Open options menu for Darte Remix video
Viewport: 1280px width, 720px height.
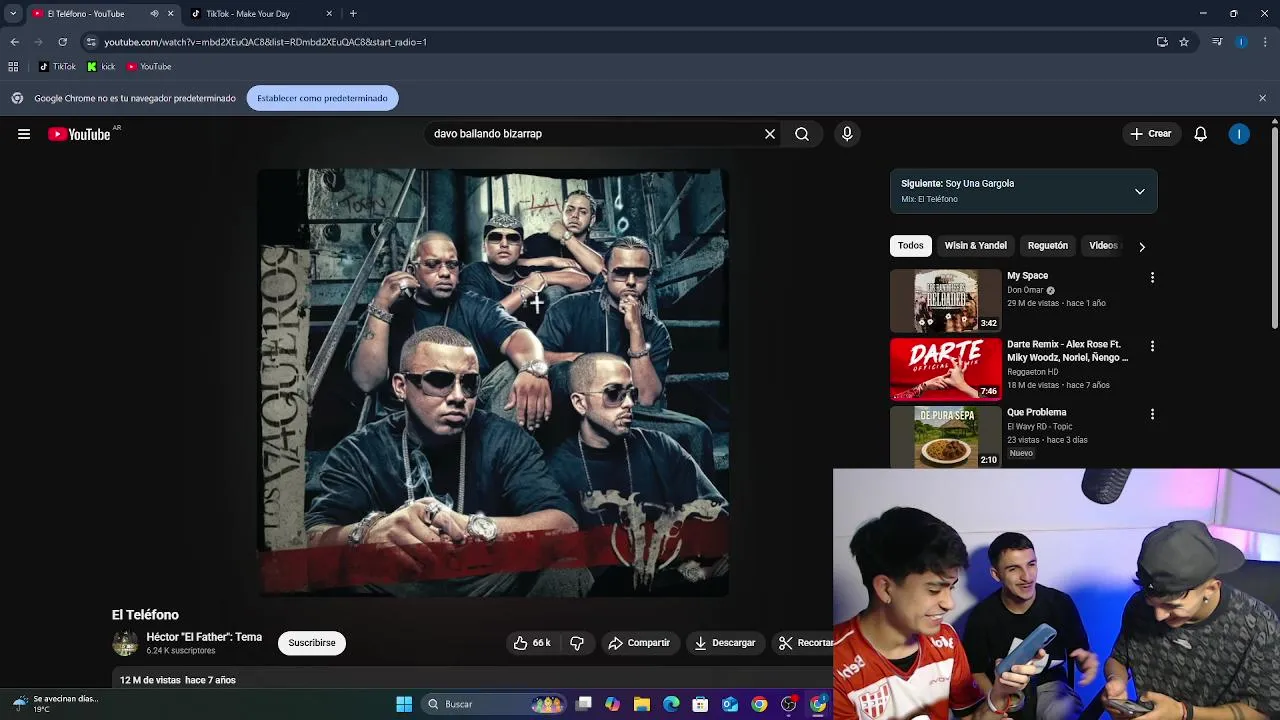coord(1152,346)
